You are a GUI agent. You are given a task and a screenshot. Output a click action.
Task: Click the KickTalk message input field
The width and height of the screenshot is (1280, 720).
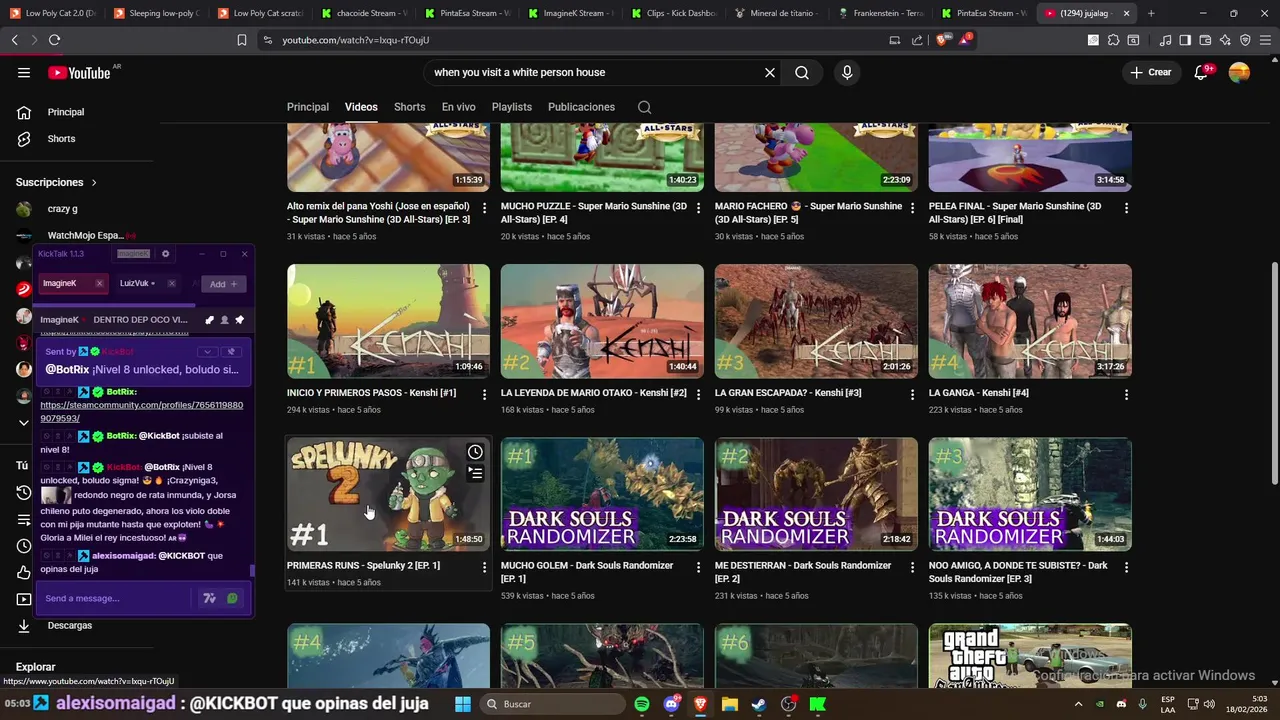115,598
